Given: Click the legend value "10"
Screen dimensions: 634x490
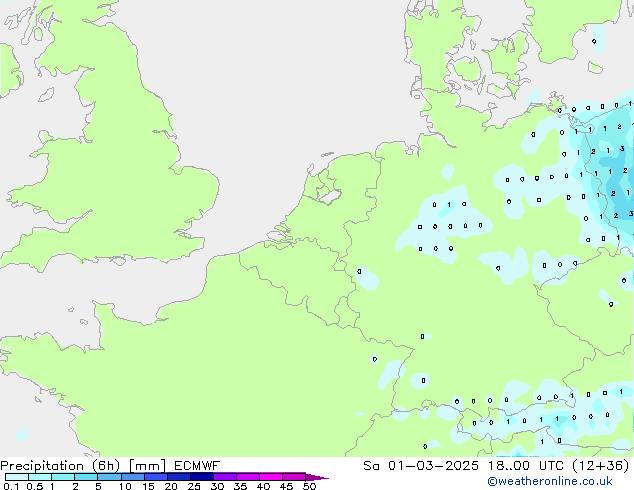Looking at the screenshot, I should tap(125, 486).
